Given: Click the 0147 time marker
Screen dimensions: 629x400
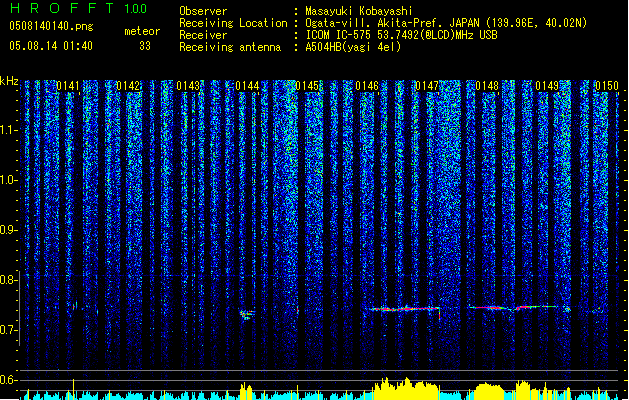Looking at the screenshot, I should 427,86.
